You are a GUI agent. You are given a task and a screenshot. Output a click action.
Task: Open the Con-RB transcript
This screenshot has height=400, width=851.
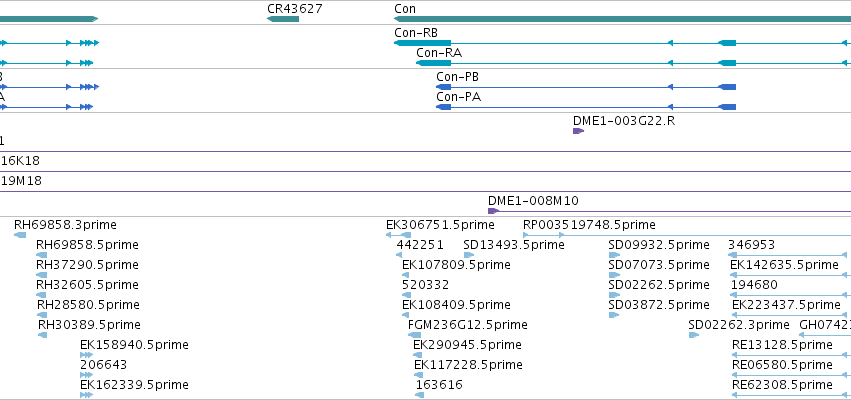(623, 43)
